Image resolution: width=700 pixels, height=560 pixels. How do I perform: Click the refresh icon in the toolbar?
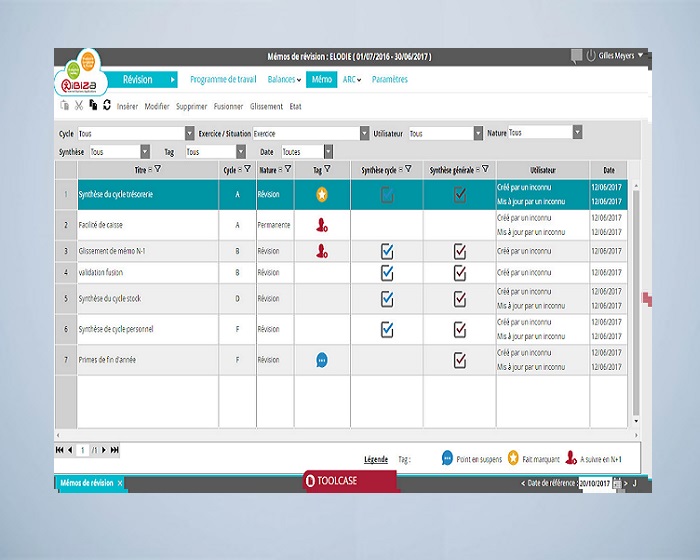pos(106,105)
